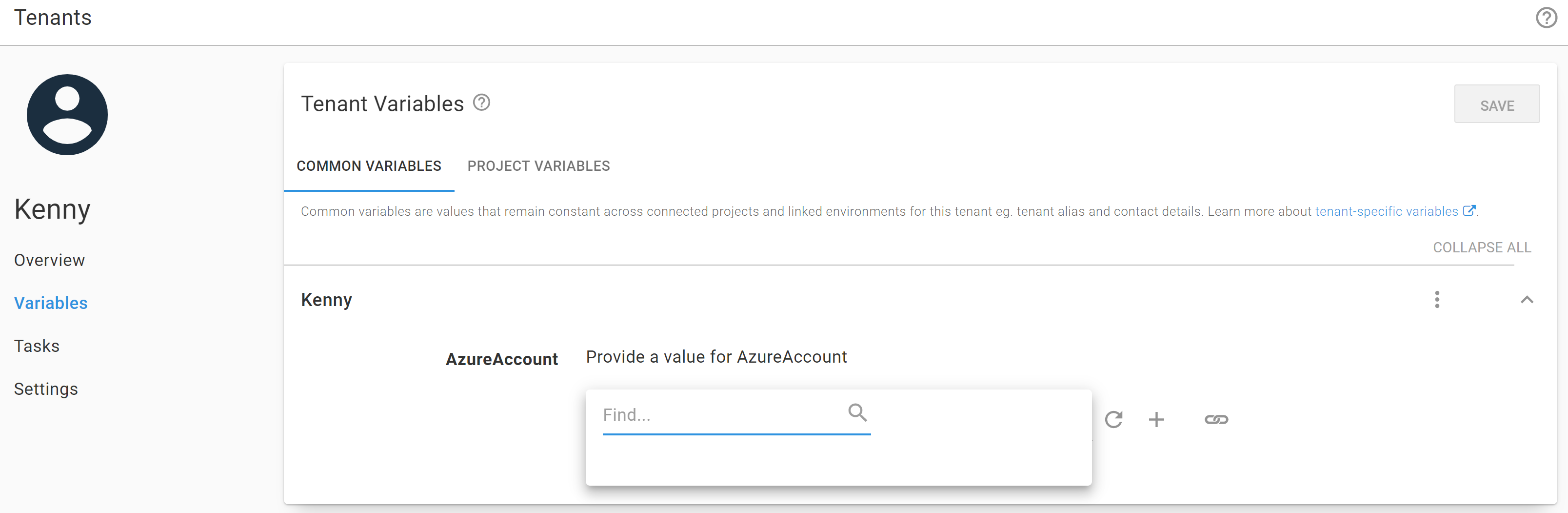The height and width of the screenshot is (513, 1568).
Task: Select the COMMON VARIABLES tab
Action: (369, 165)
